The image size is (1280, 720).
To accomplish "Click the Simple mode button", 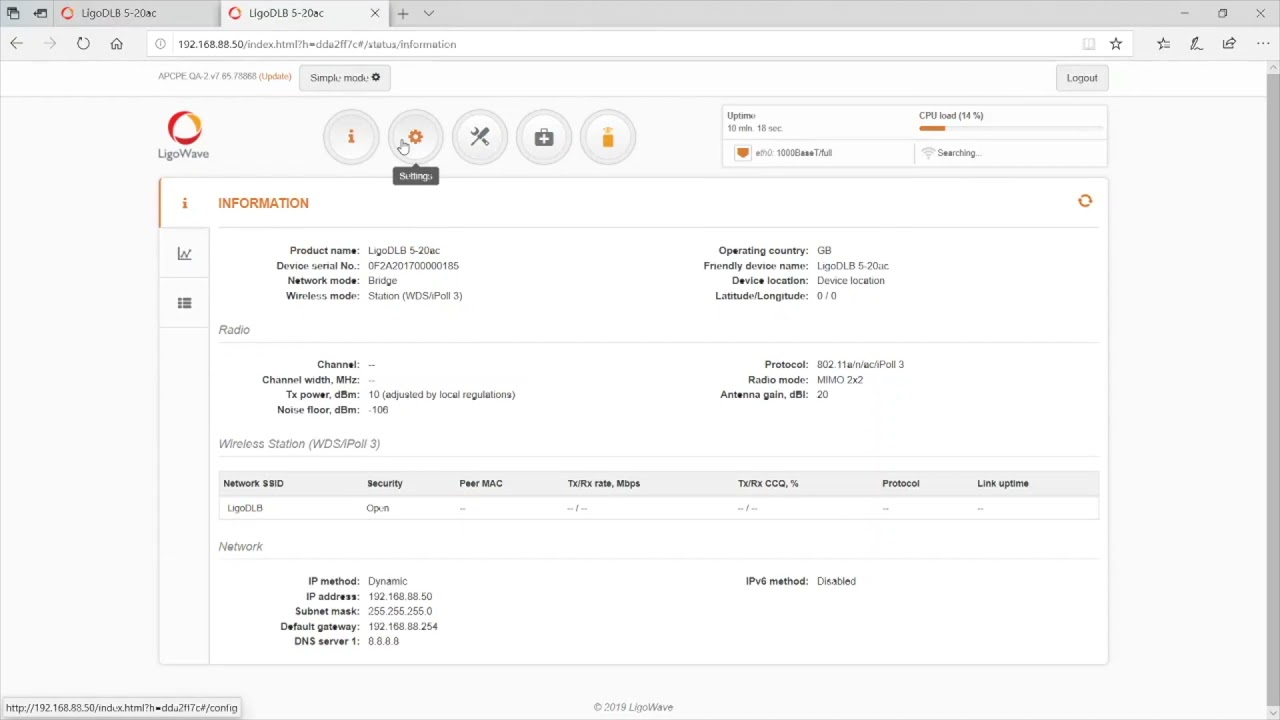I will pos(345,78).
